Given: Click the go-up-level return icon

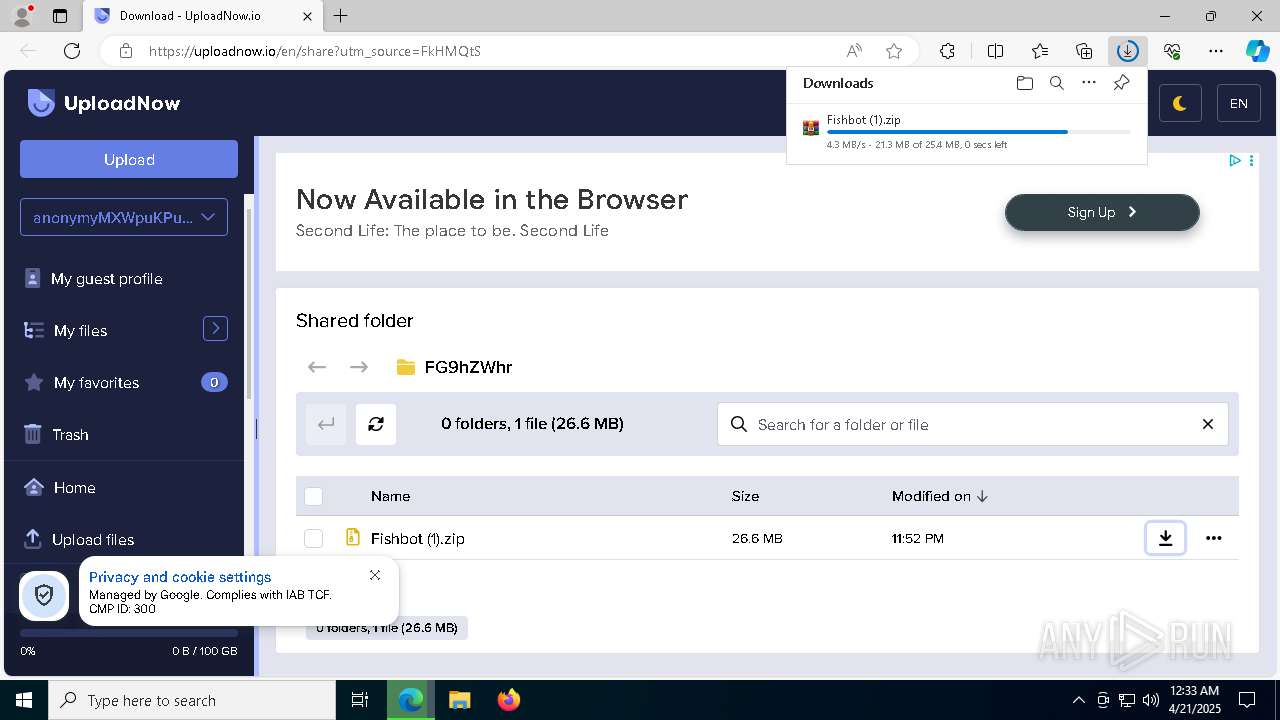Looking at the screenshot, I should coord(326,424).
